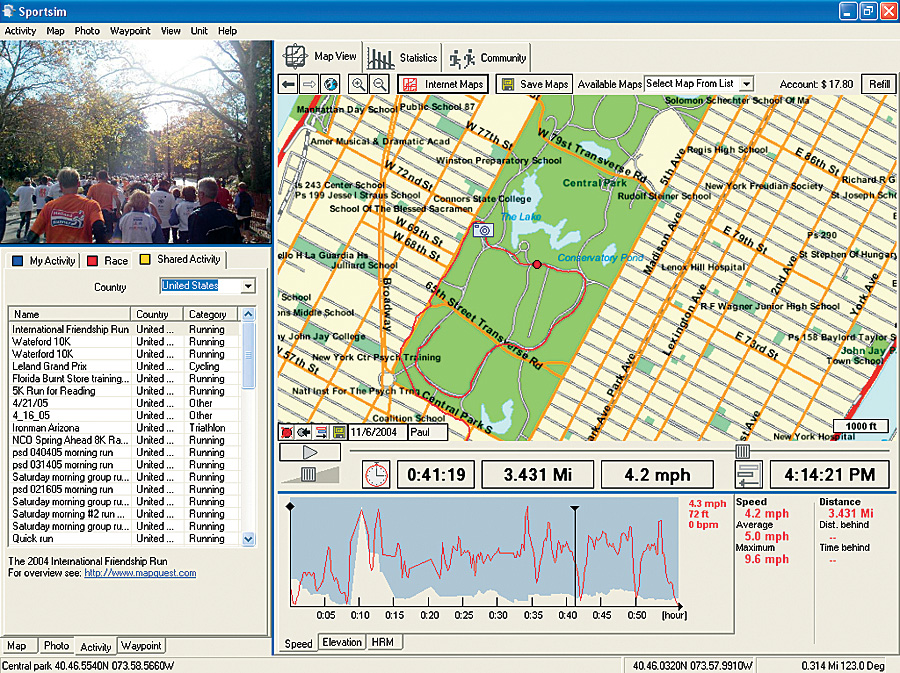Click the yellow disk icon in map info bar
Viewport: 900px width, 673px height.
coord(339,432)
